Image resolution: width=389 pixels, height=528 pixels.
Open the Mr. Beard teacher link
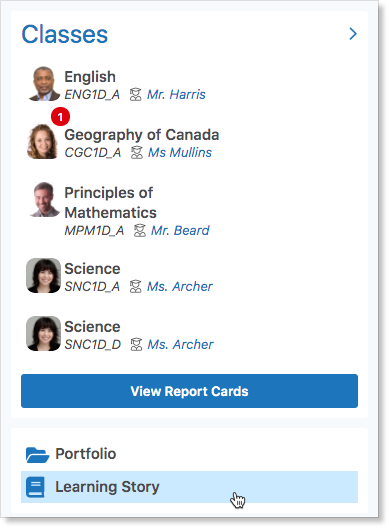(180, 231)
